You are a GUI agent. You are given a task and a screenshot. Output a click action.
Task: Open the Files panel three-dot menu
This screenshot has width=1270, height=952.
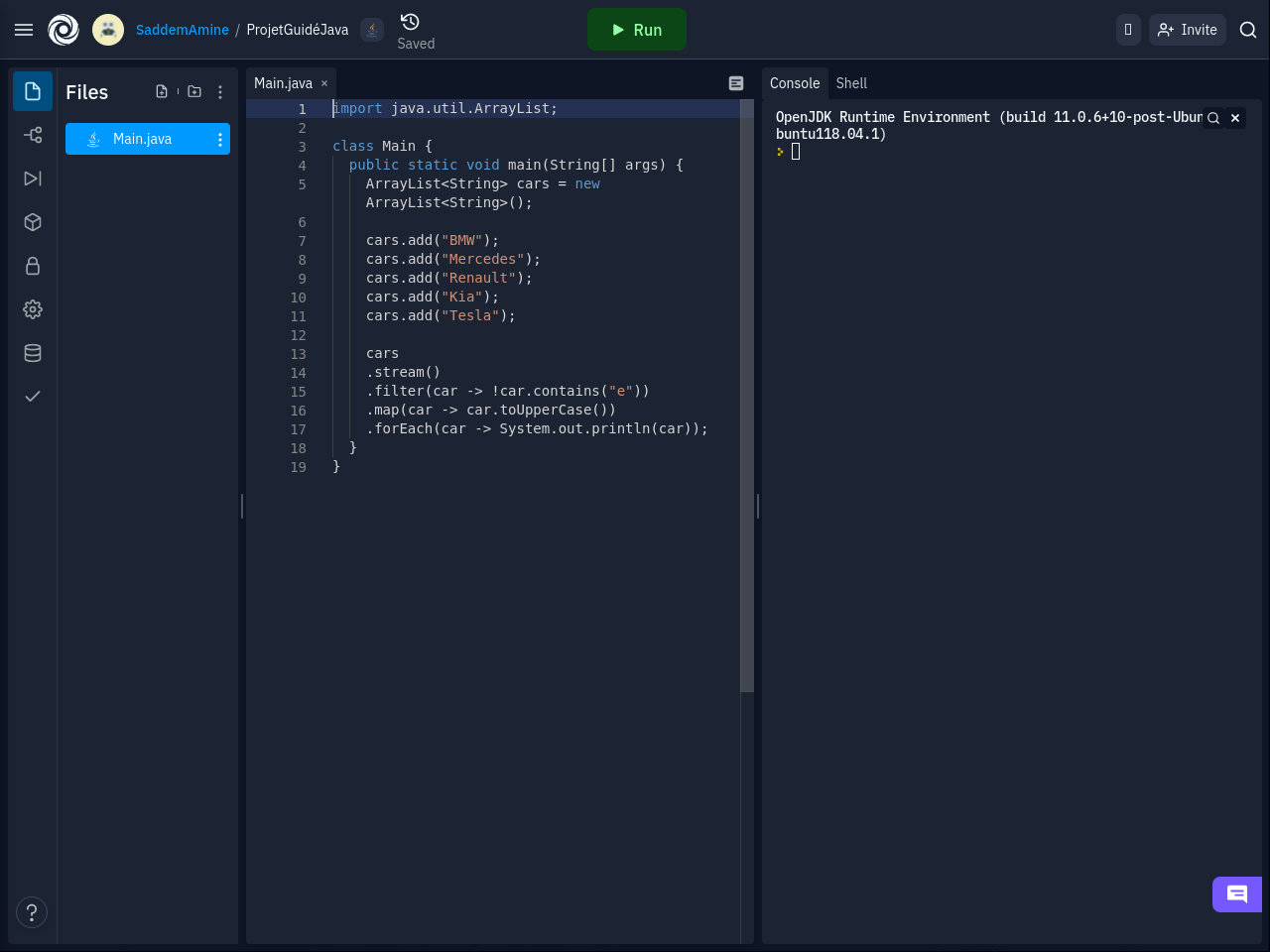[220, 91]
